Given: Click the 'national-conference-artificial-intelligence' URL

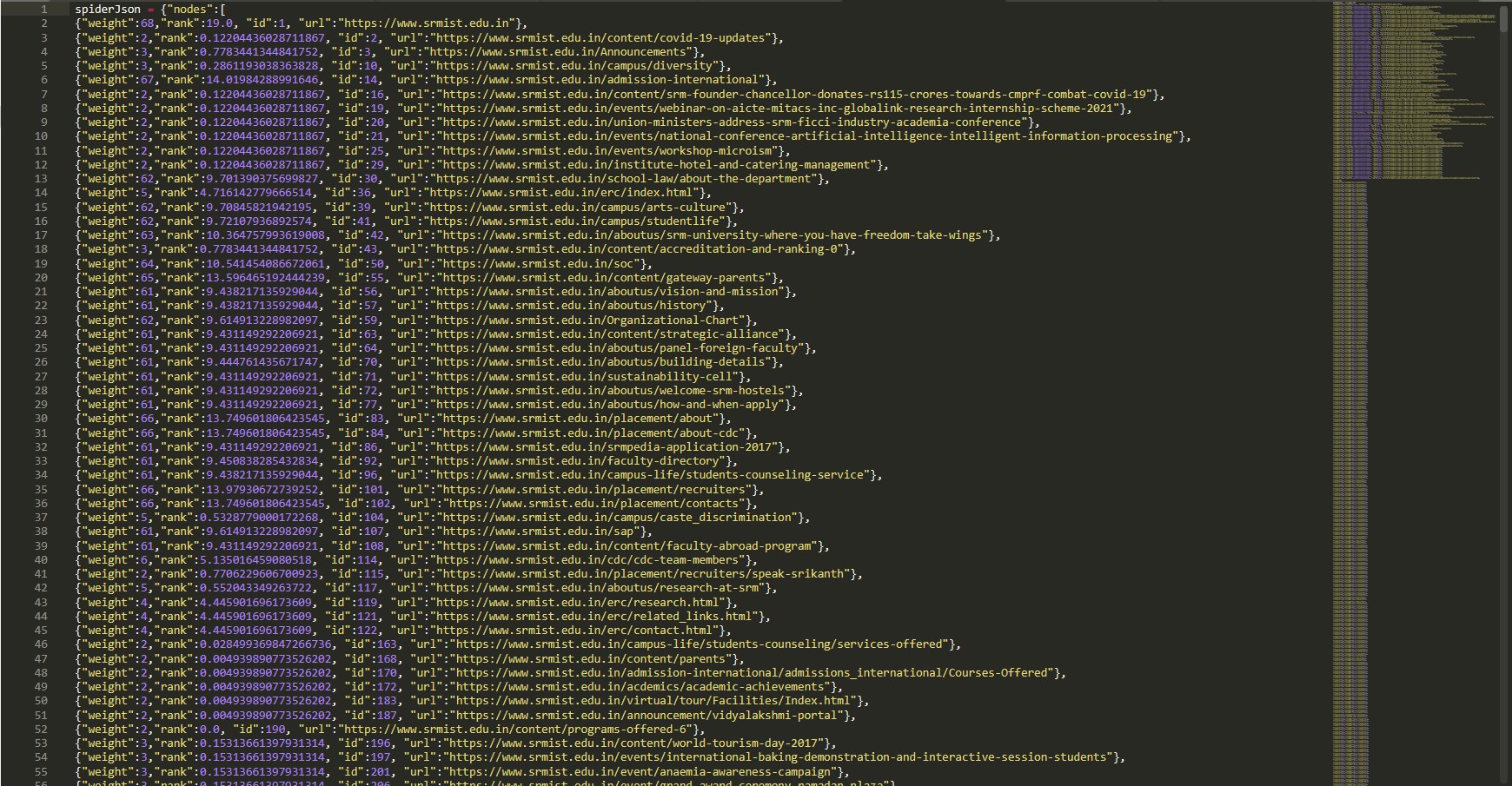Looking at the screenshot, I should (x=806, y=136).
